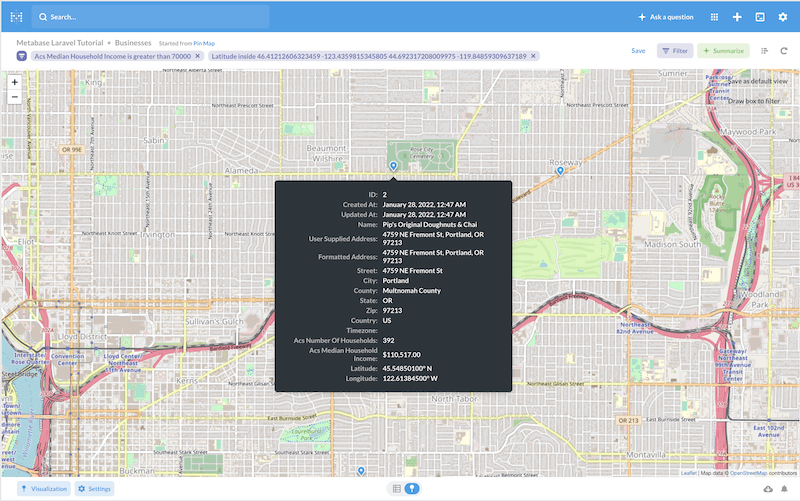Click Save as default view
Viewport: 800px width, 501px height.
(x=758, y=81)
